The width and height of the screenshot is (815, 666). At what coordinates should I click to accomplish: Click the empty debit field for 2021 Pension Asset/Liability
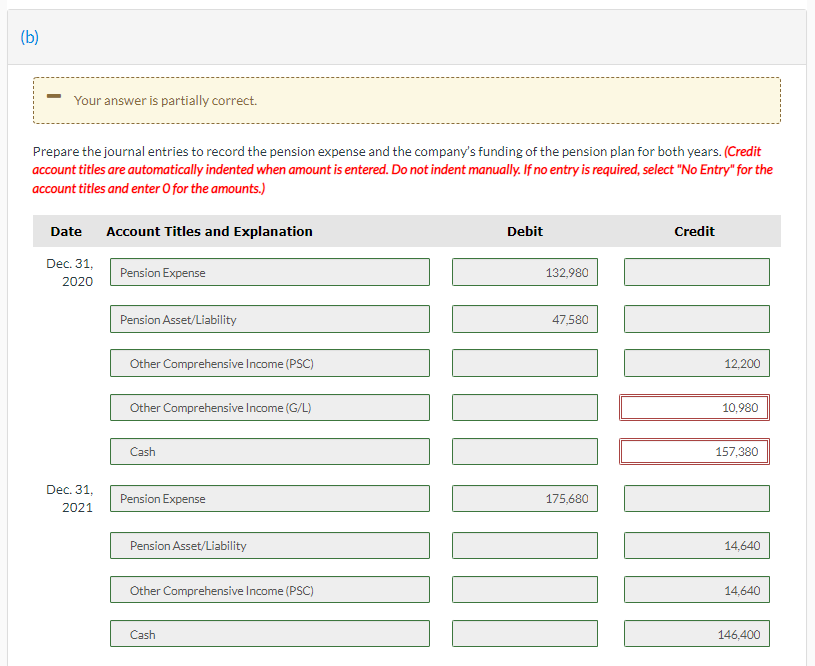coord(525,545)
